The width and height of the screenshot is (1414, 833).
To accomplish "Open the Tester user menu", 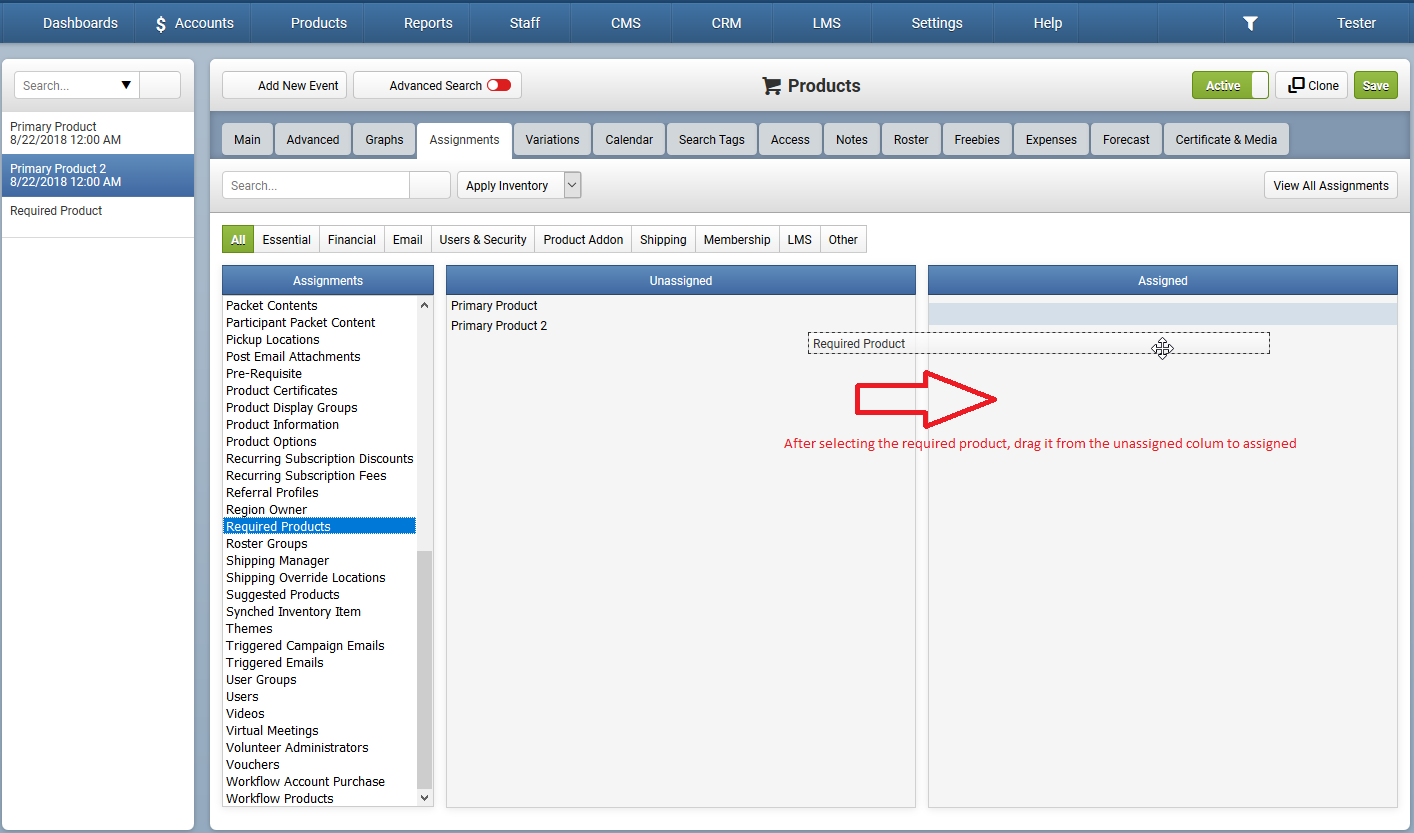I will tap(1356, 23).
